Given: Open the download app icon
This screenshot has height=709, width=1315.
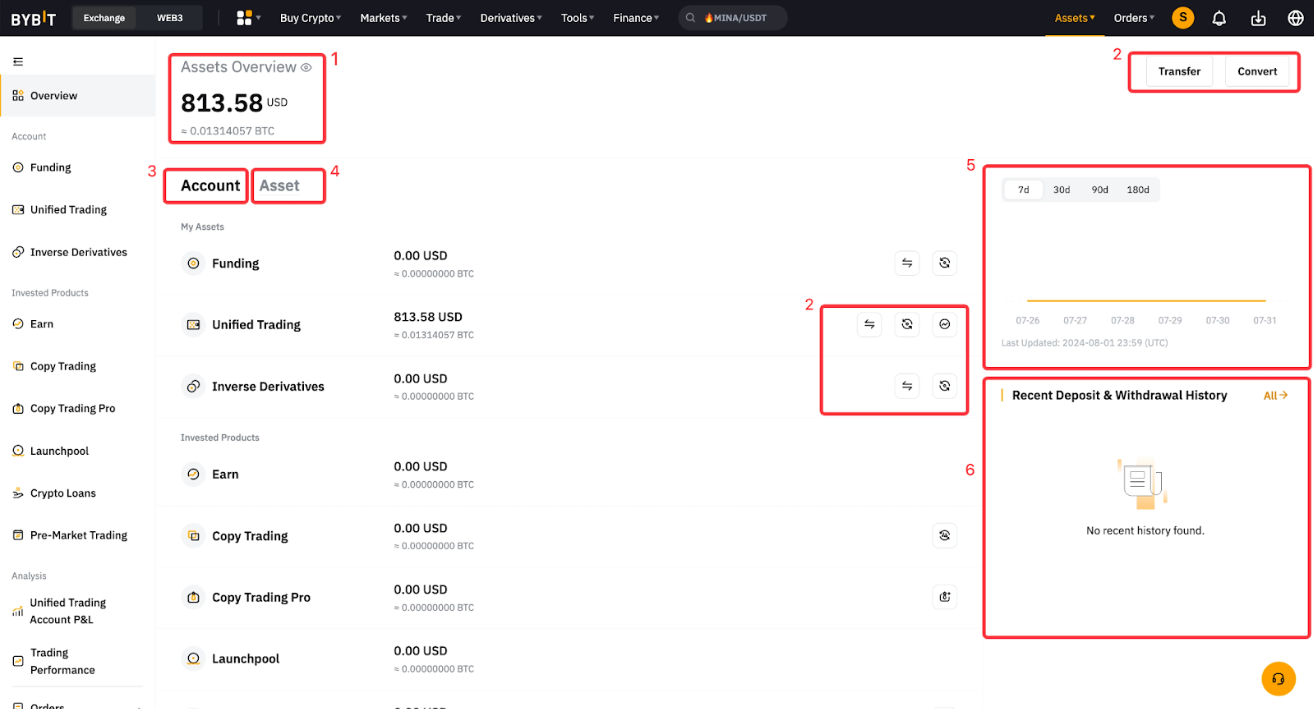Looking at the screenshot, I should tap(1258, 18).
